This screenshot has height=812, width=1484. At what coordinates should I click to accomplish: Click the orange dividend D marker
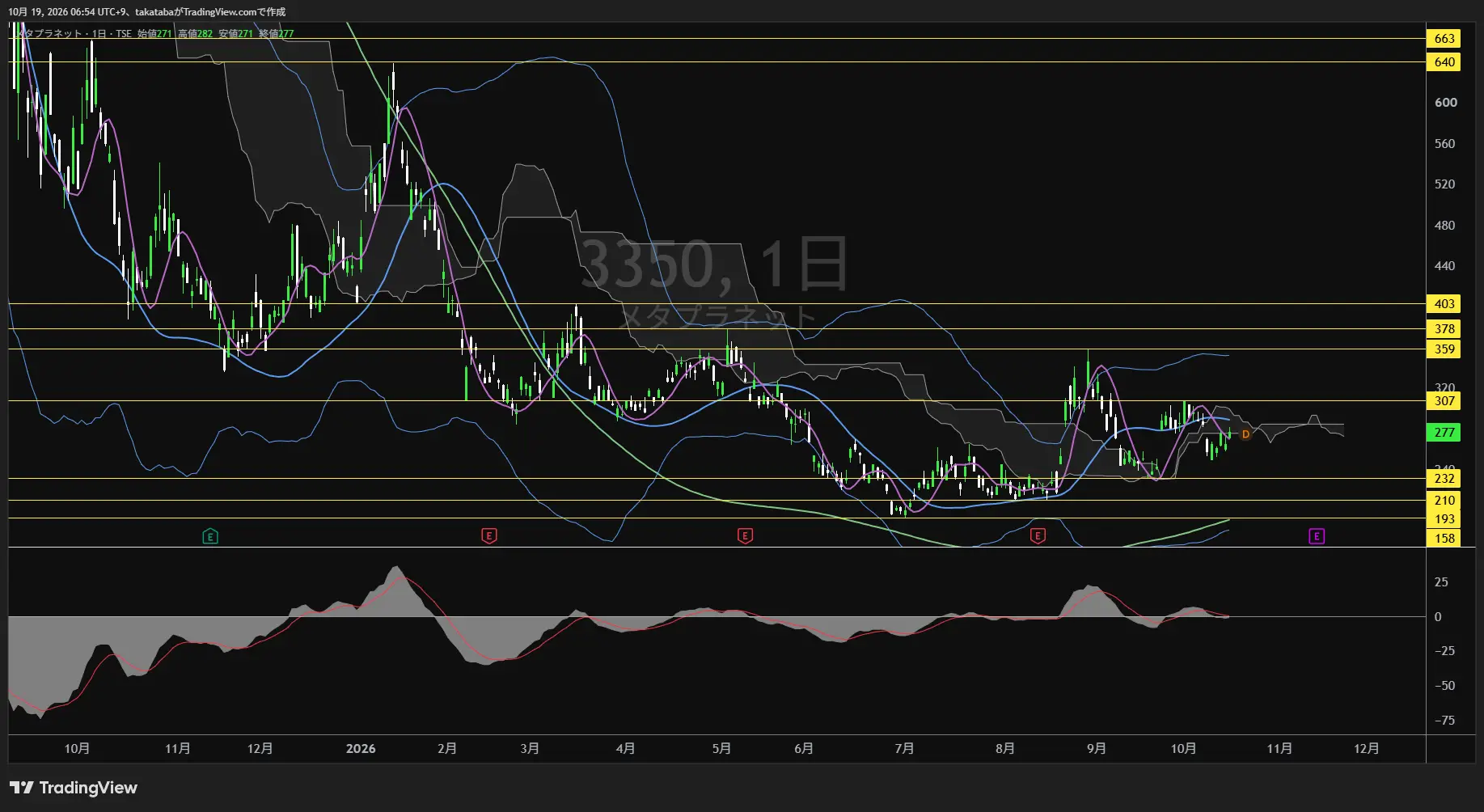click(1245, 434)
